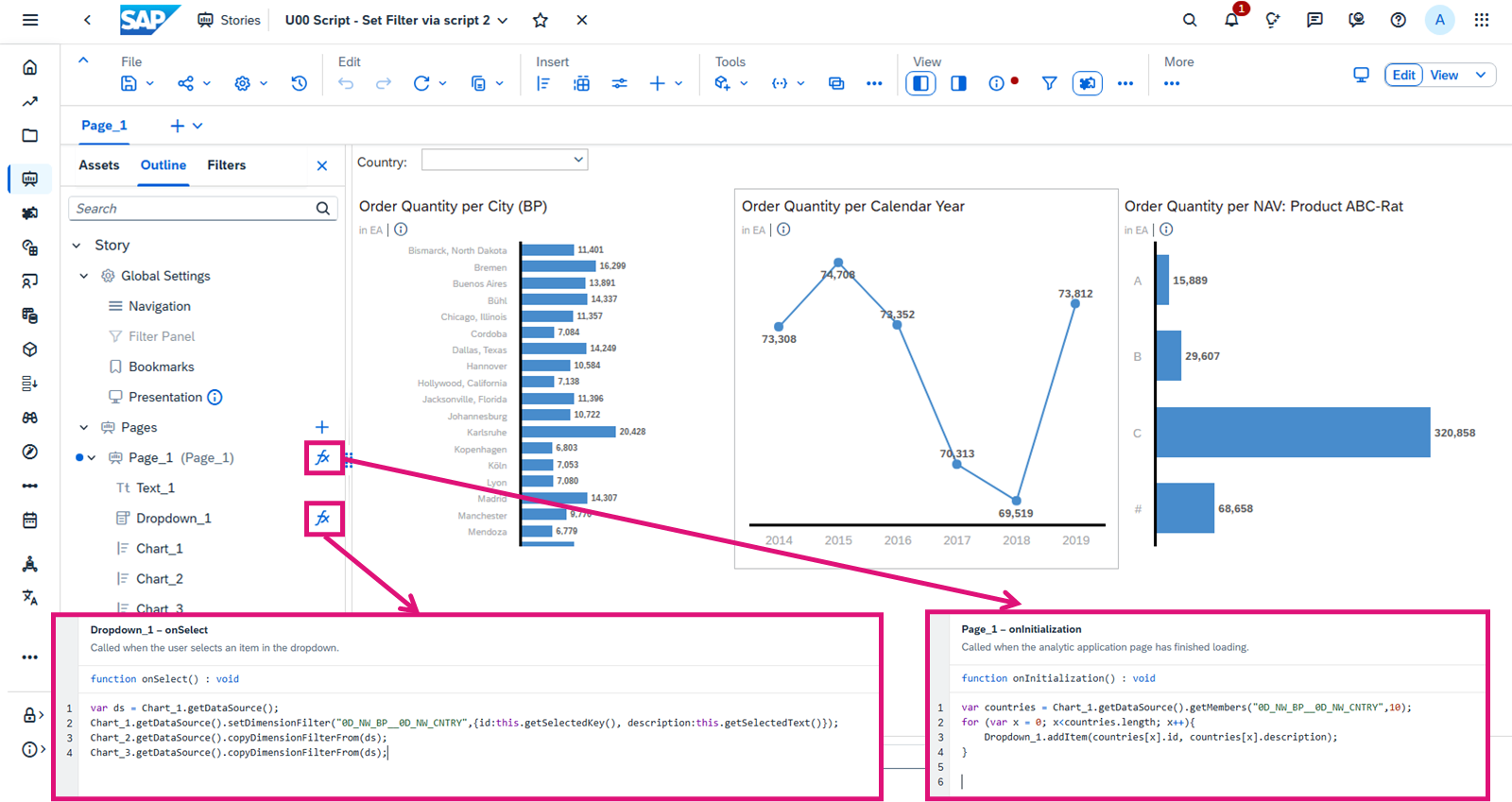Select Chart_1 in outline tree

click(x=160, y=548)
